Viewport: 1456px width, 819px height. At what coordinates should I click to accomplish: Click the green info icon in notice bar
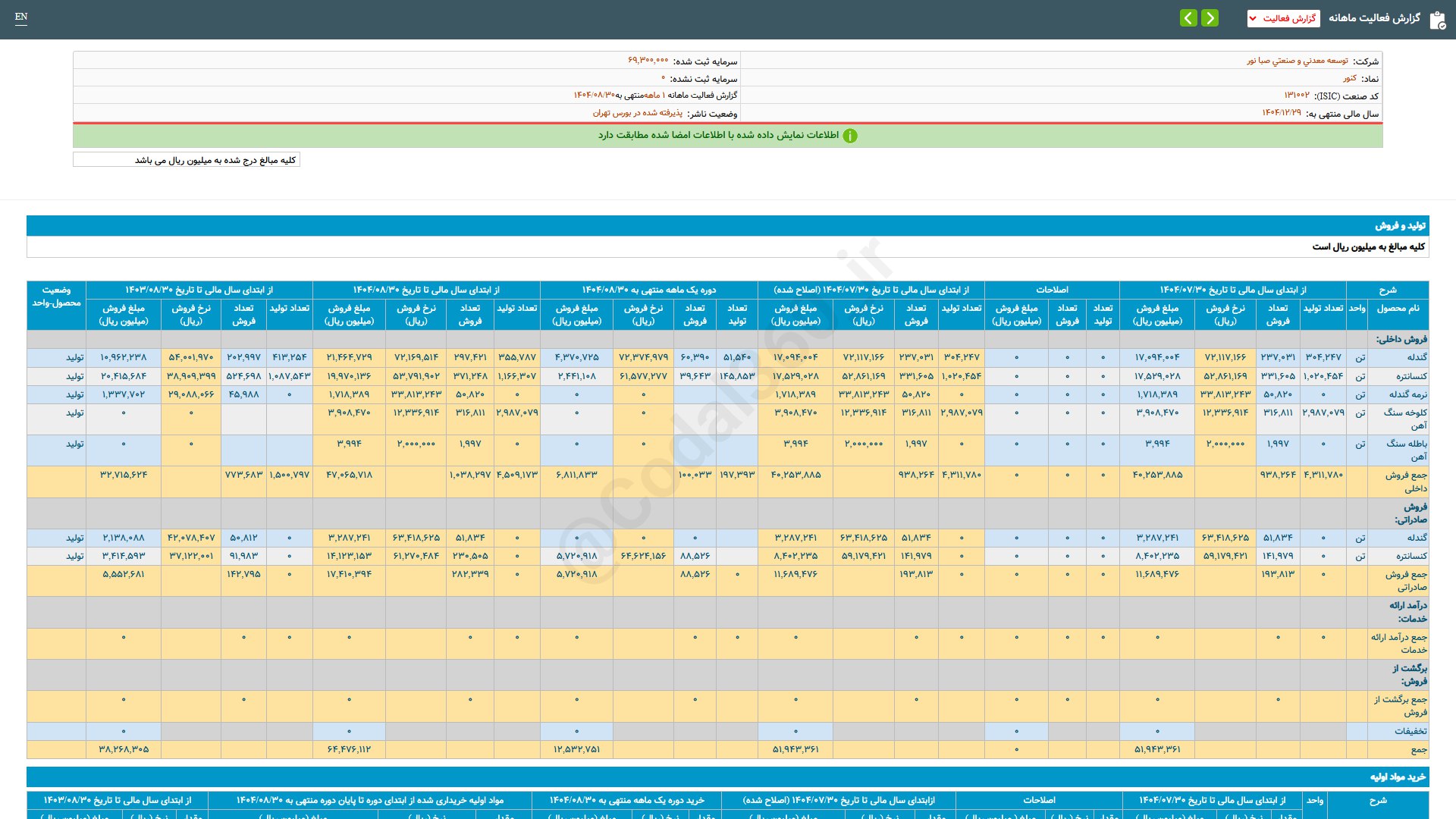[x=850, y=136]
